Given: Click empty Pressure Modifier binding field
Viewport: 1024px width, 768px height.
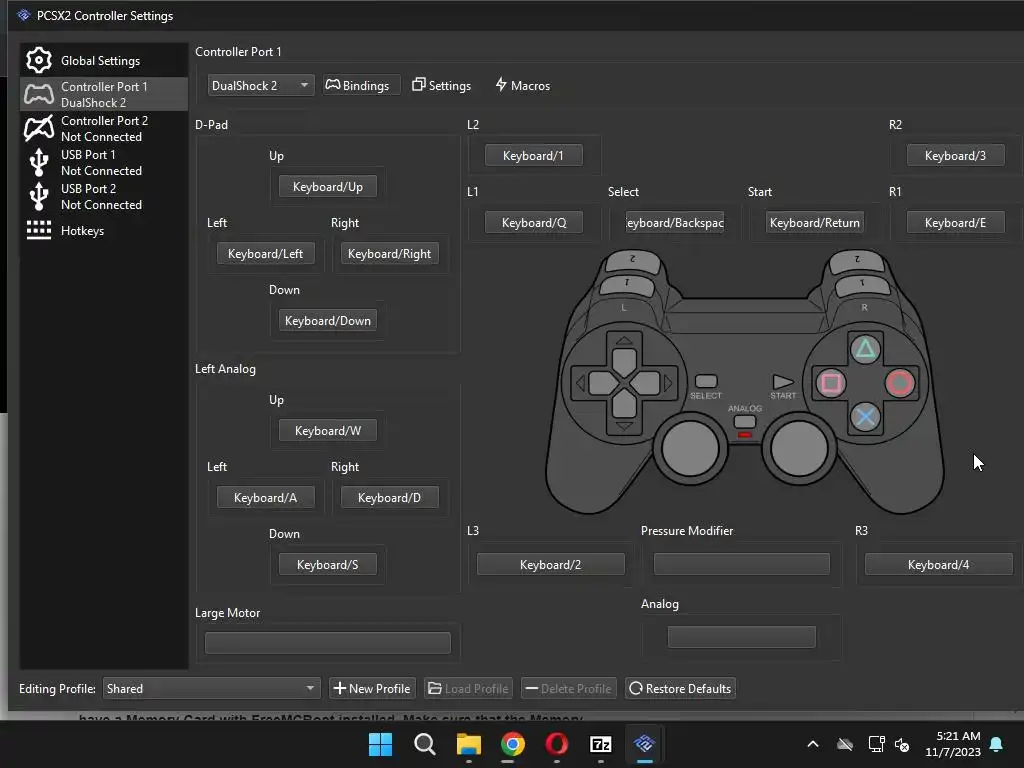Looking at the screenshot, I should pyautogui.click(x=741, y=564).
